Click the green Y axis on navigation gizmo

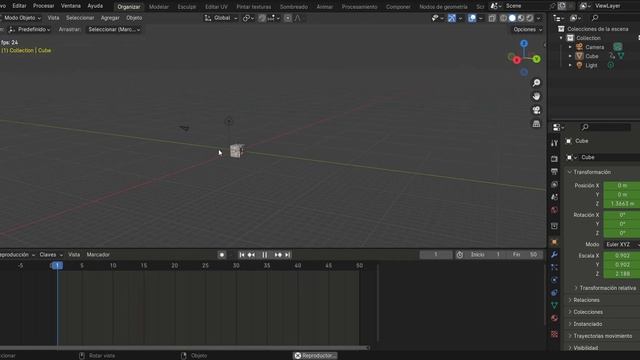click(536, 59)
